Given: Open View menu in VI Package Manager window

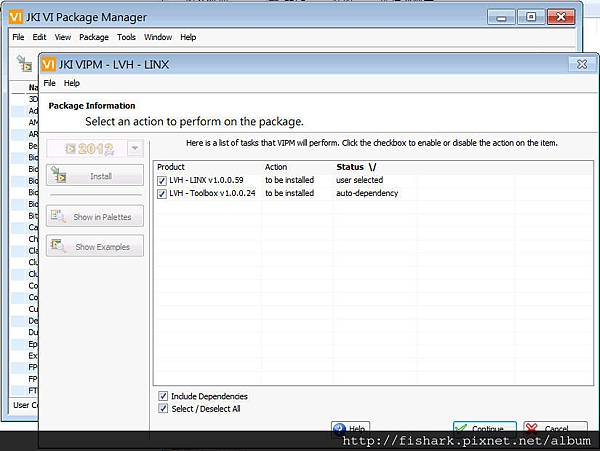Looking at the screenshot, I should pos(62,37).
